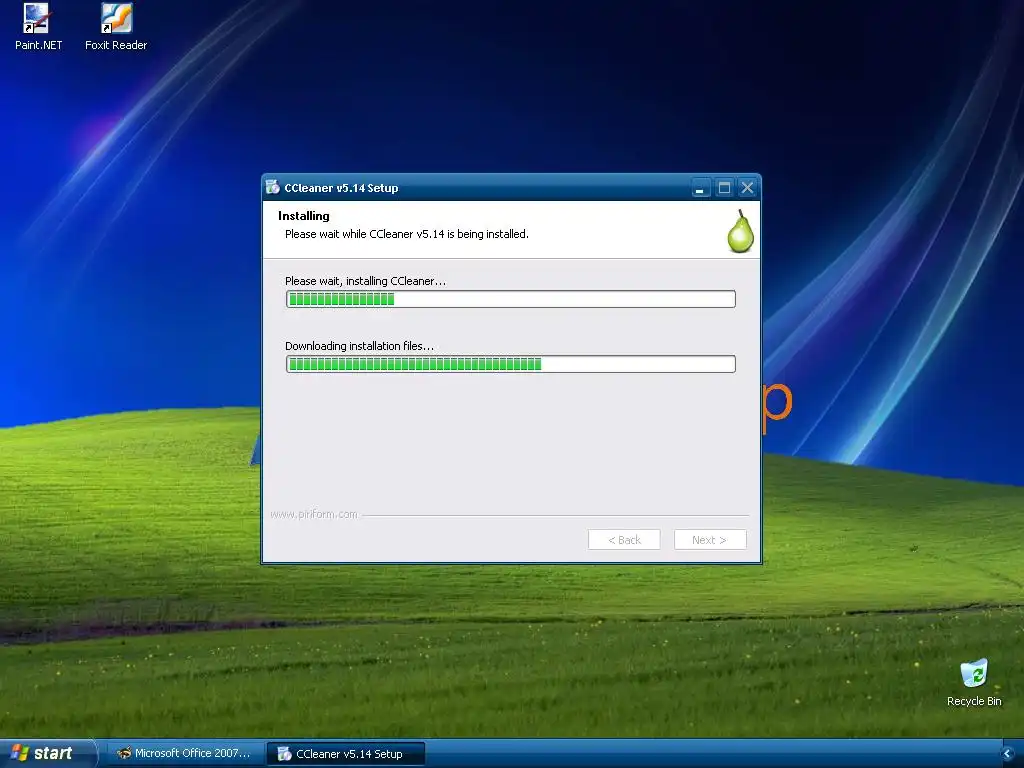Click the Next button in installer
Viewport: 1024px width, 768px height.
pos(710,539)
